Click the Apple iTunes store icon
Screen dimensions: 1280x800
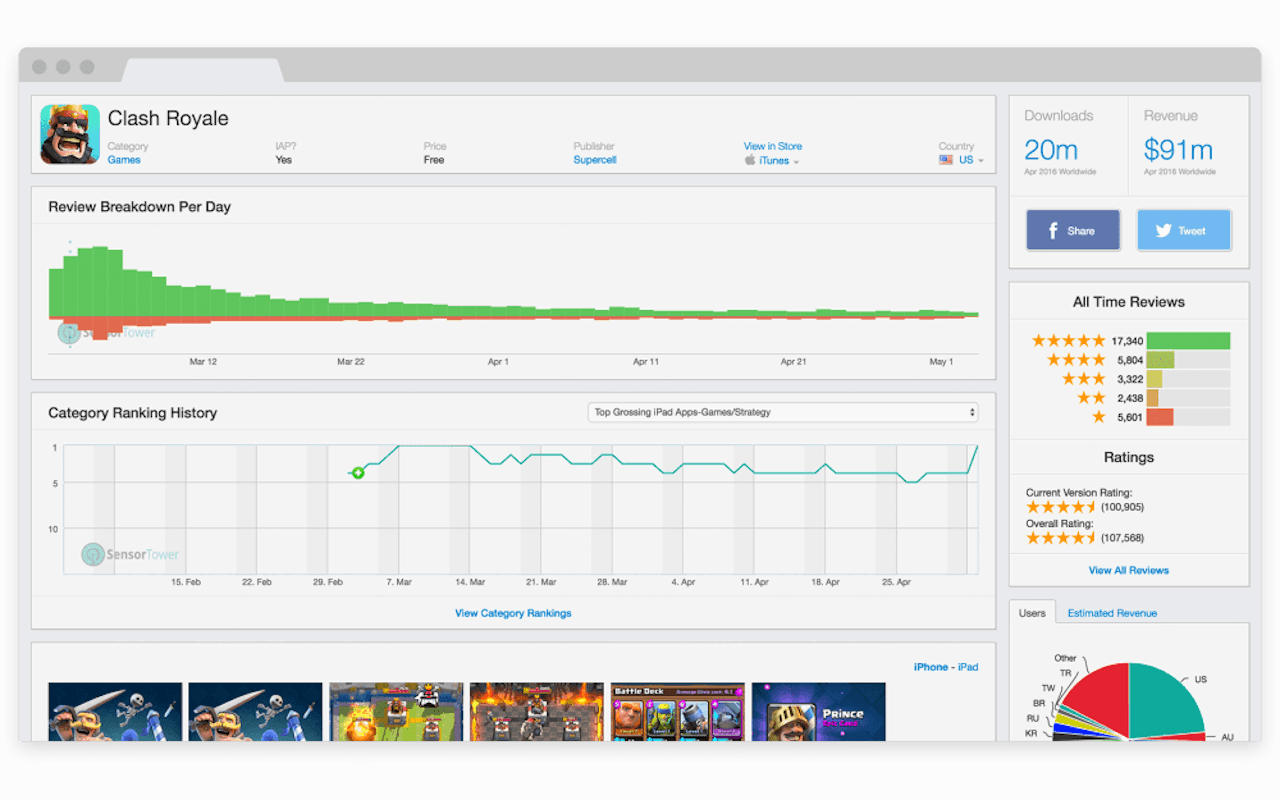tap(750, 160)
